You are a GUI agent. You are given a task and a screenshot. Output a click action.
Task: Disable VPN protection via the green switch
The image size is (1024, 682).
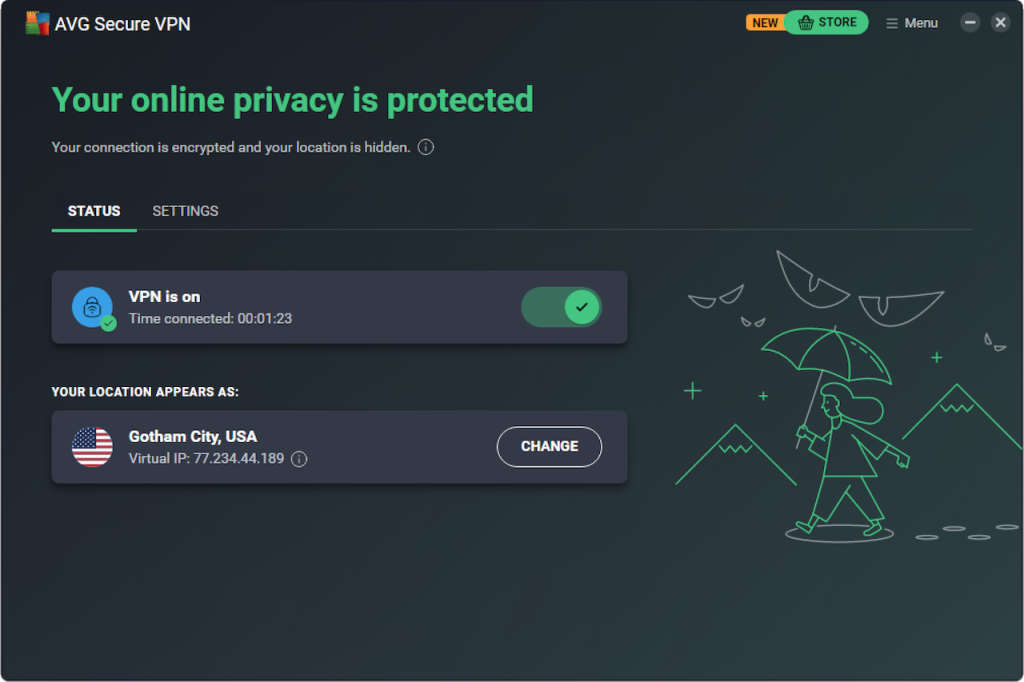[561, 307]
